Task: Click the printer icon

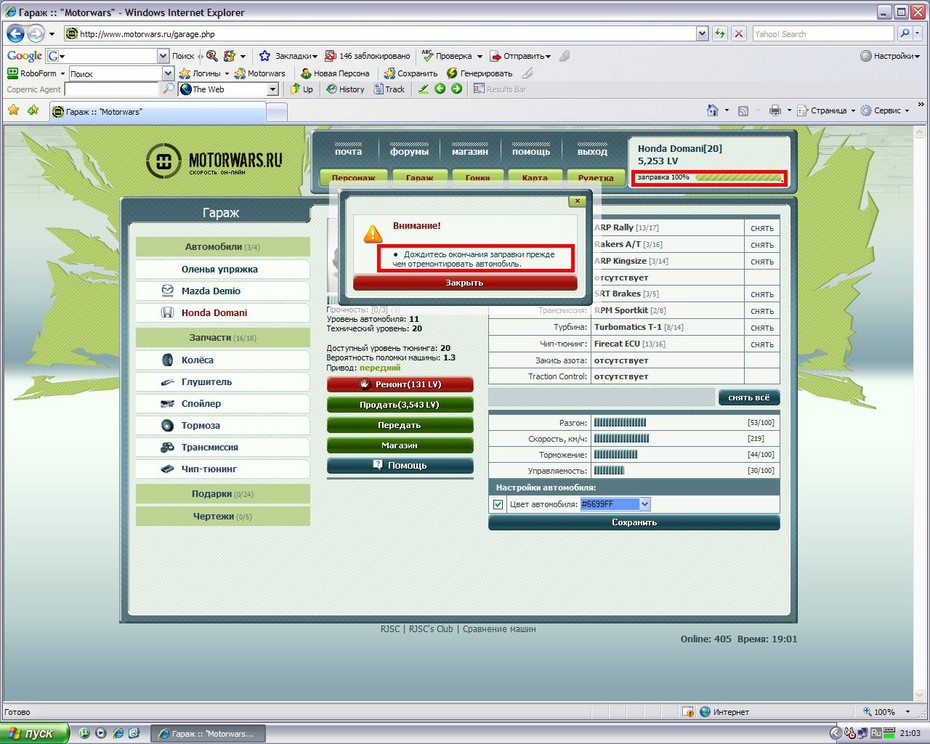Action: pos(775,110)
